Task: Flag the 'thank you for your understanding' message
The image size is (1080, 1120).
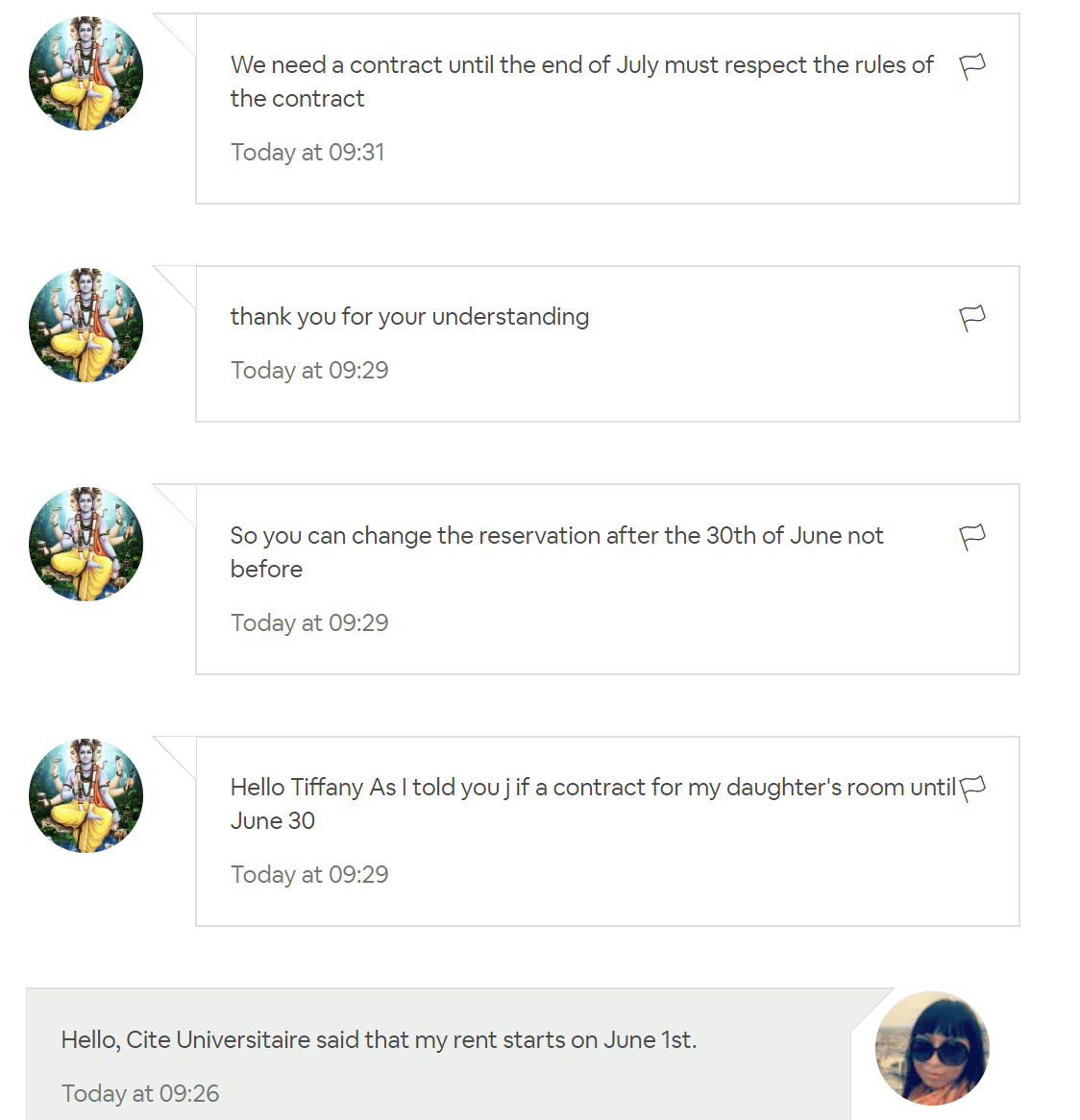Action: [972, 318]
